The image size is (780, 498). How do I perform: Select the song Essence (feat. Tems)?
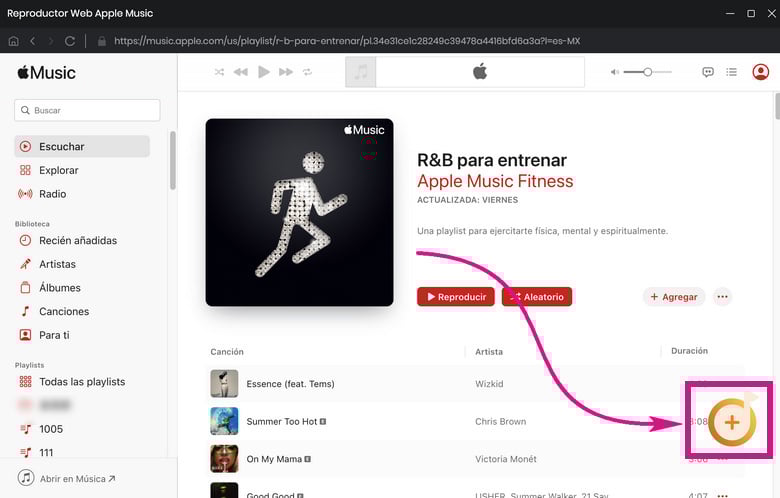pyautogui.click(x=291, y=384)
